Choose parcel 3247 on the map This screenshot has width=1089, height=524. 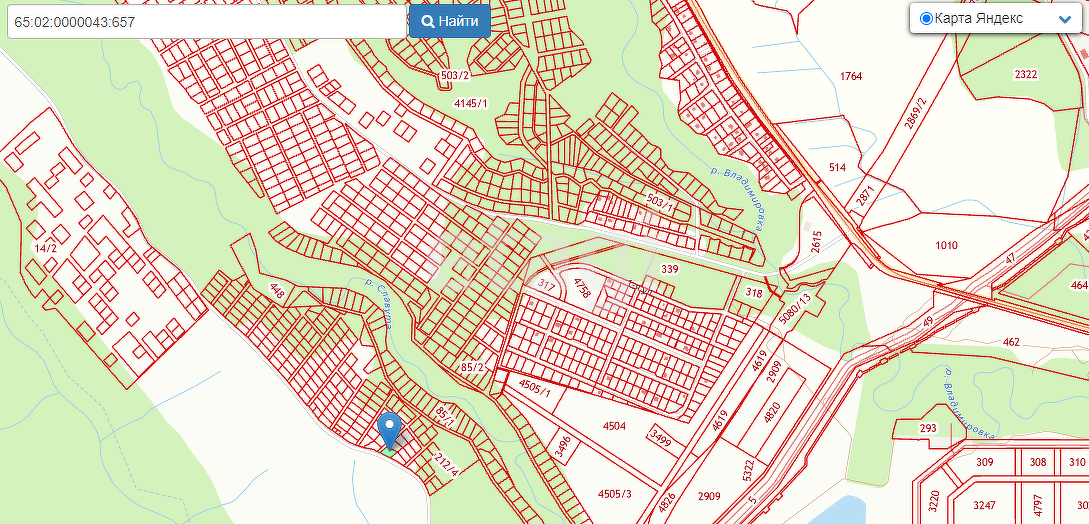pos(986,506)
